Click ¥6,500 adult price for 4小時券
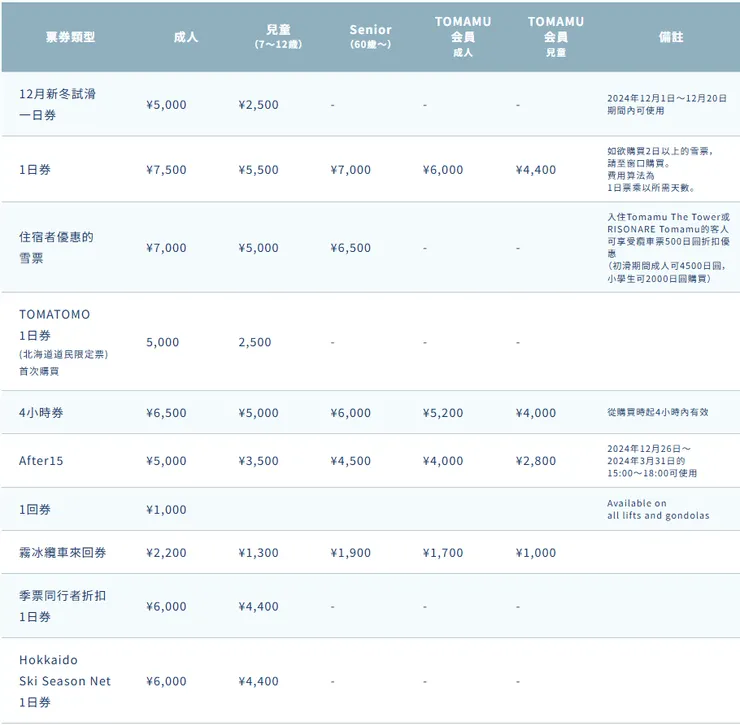The image size is (740, 725). coord(166,413)
